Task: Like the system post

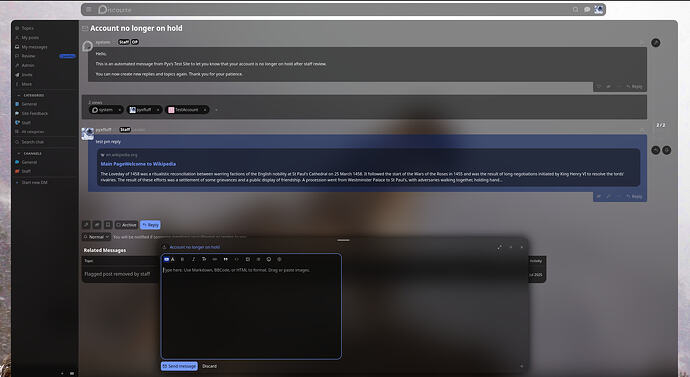Action: coord(598,87)
